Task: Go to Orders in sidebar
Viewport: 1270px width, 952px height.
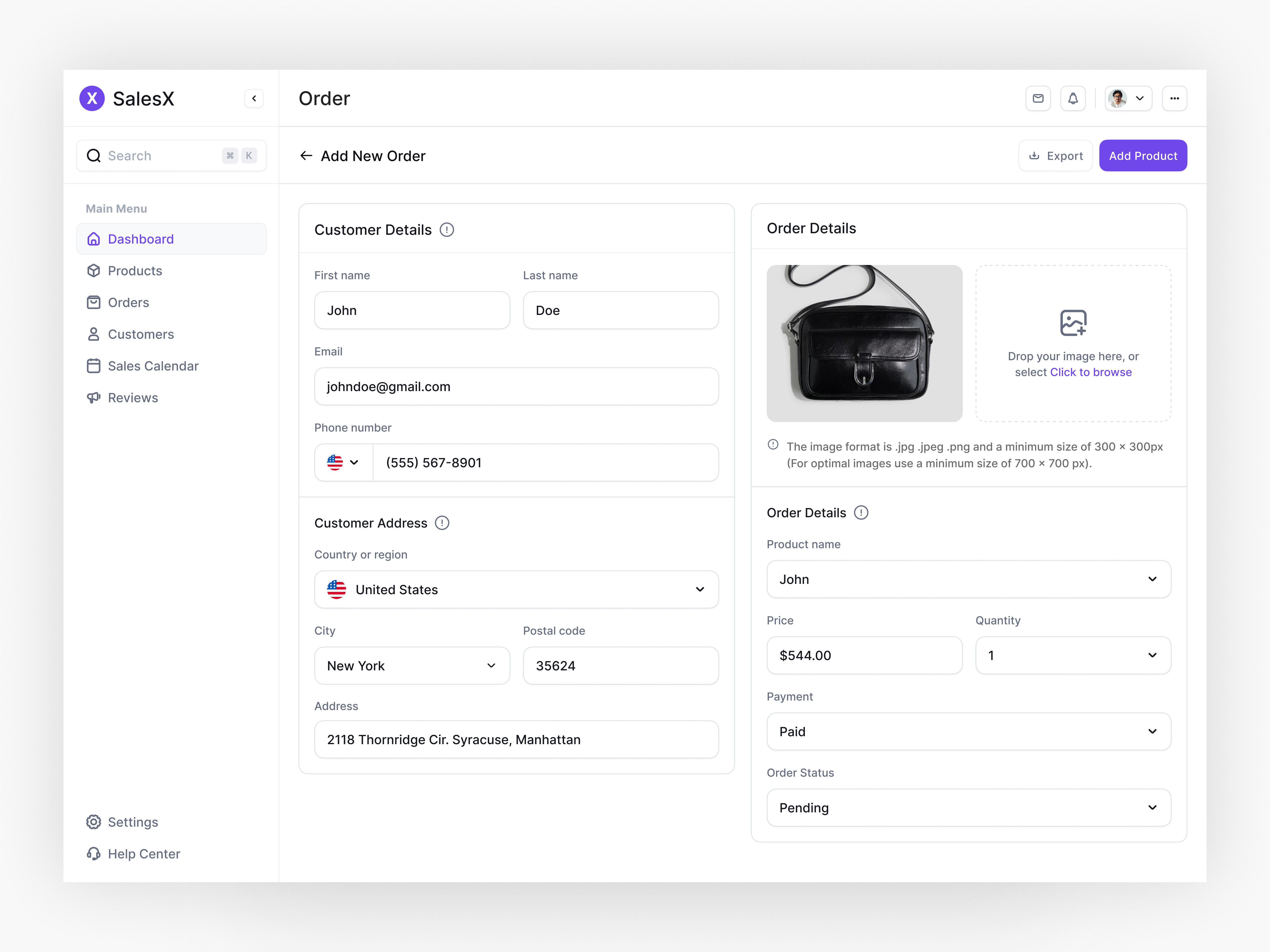Action: pos(171,303)
